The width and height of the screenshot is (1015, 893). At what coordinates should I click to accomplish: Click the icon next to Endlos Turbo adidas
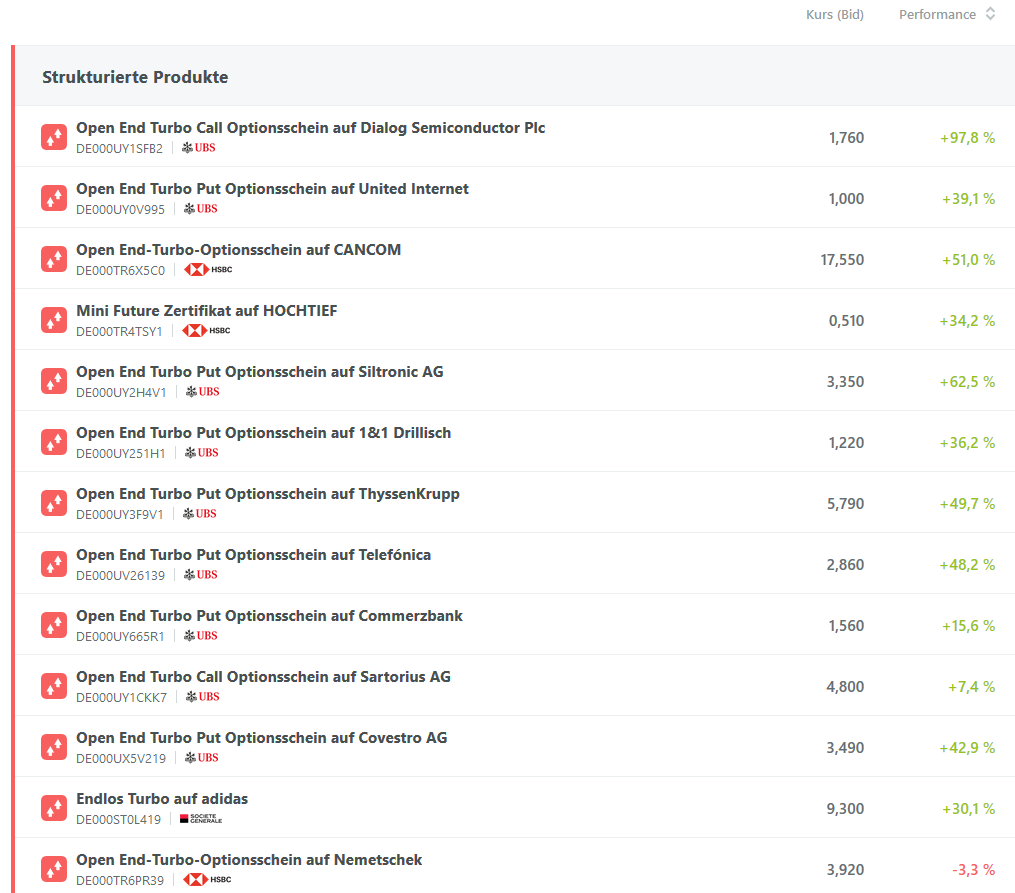[x=54, y=808]
